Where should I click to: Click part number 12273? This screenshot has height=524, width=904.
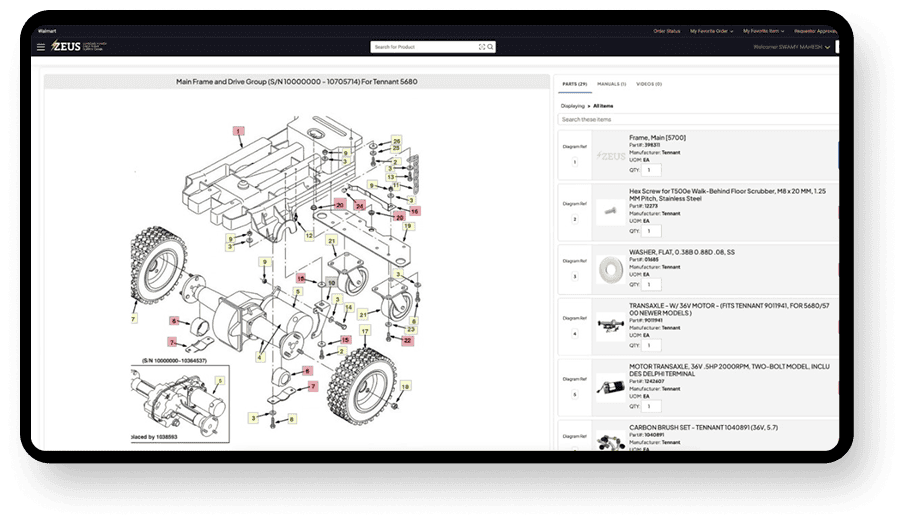(x=651, y=206)
